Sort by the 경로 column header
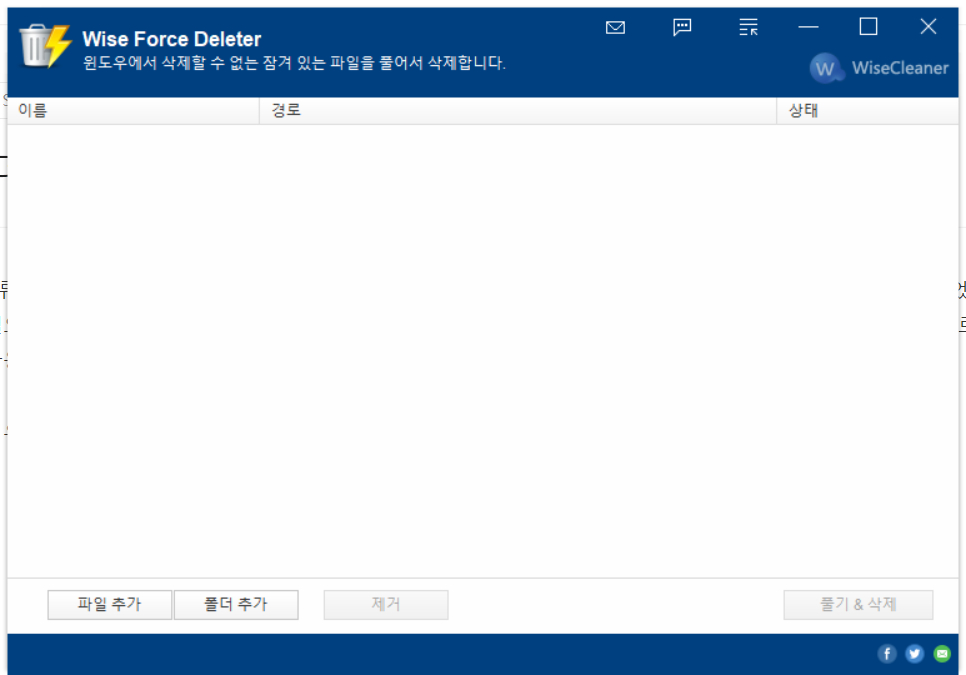 (518, 111)
